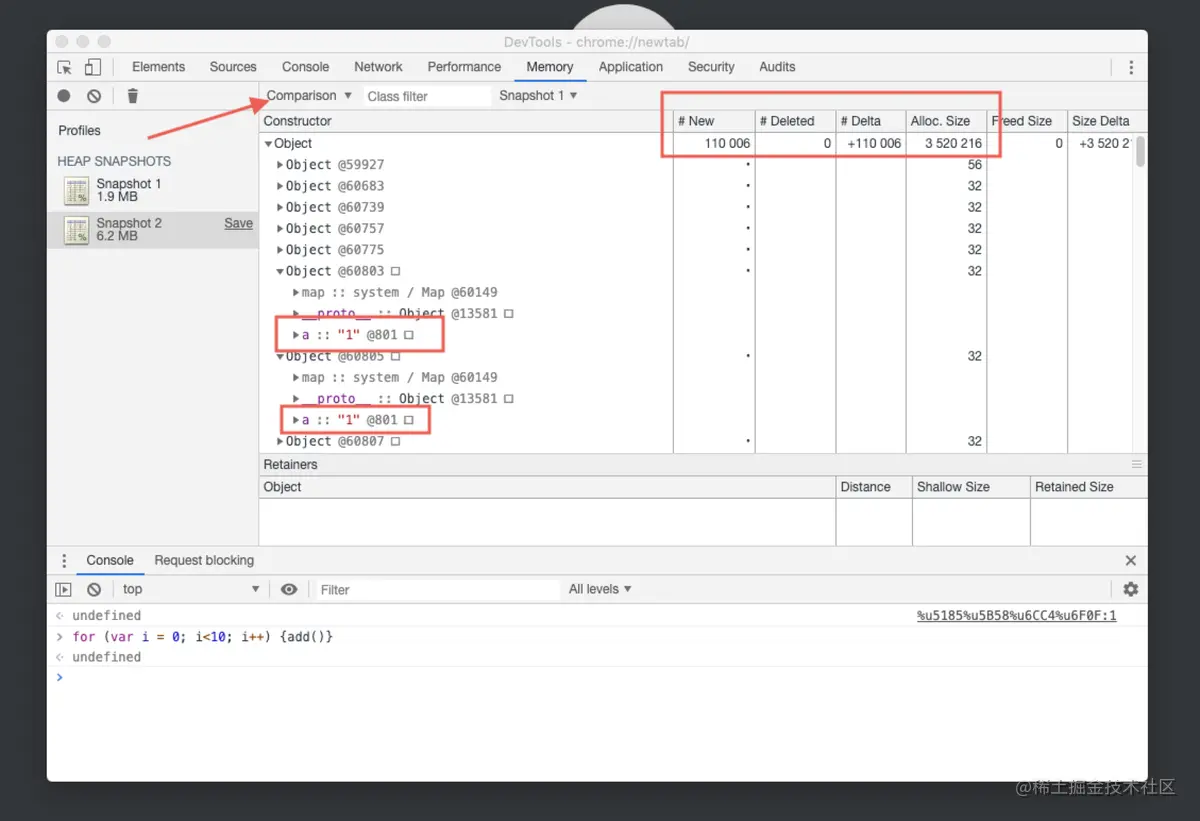Open the Snapshot 1 base dropdown

[538, 96]
